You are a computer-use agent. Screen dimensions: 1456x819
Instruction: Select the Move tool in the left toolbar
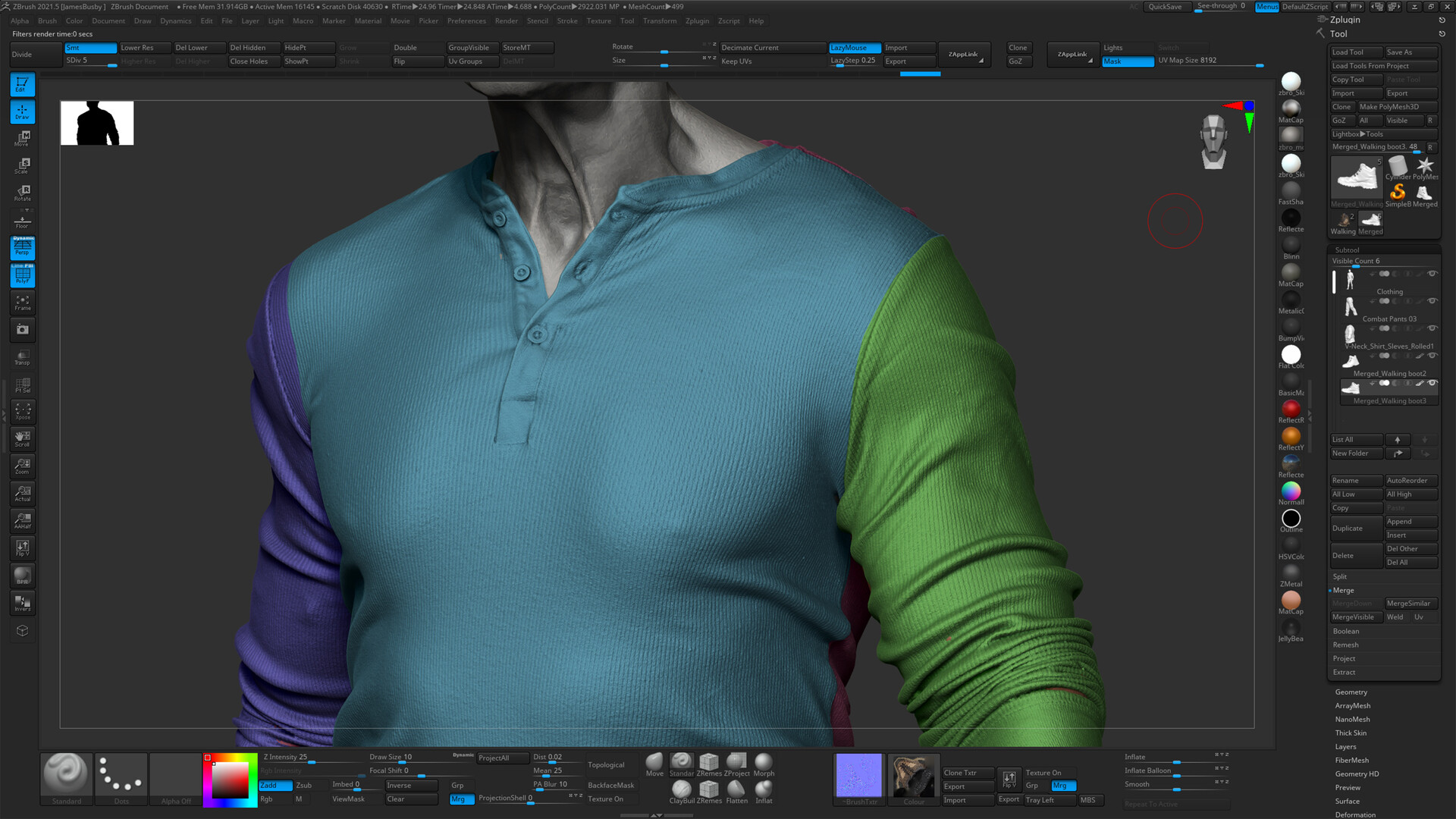[x=22, y=140]
